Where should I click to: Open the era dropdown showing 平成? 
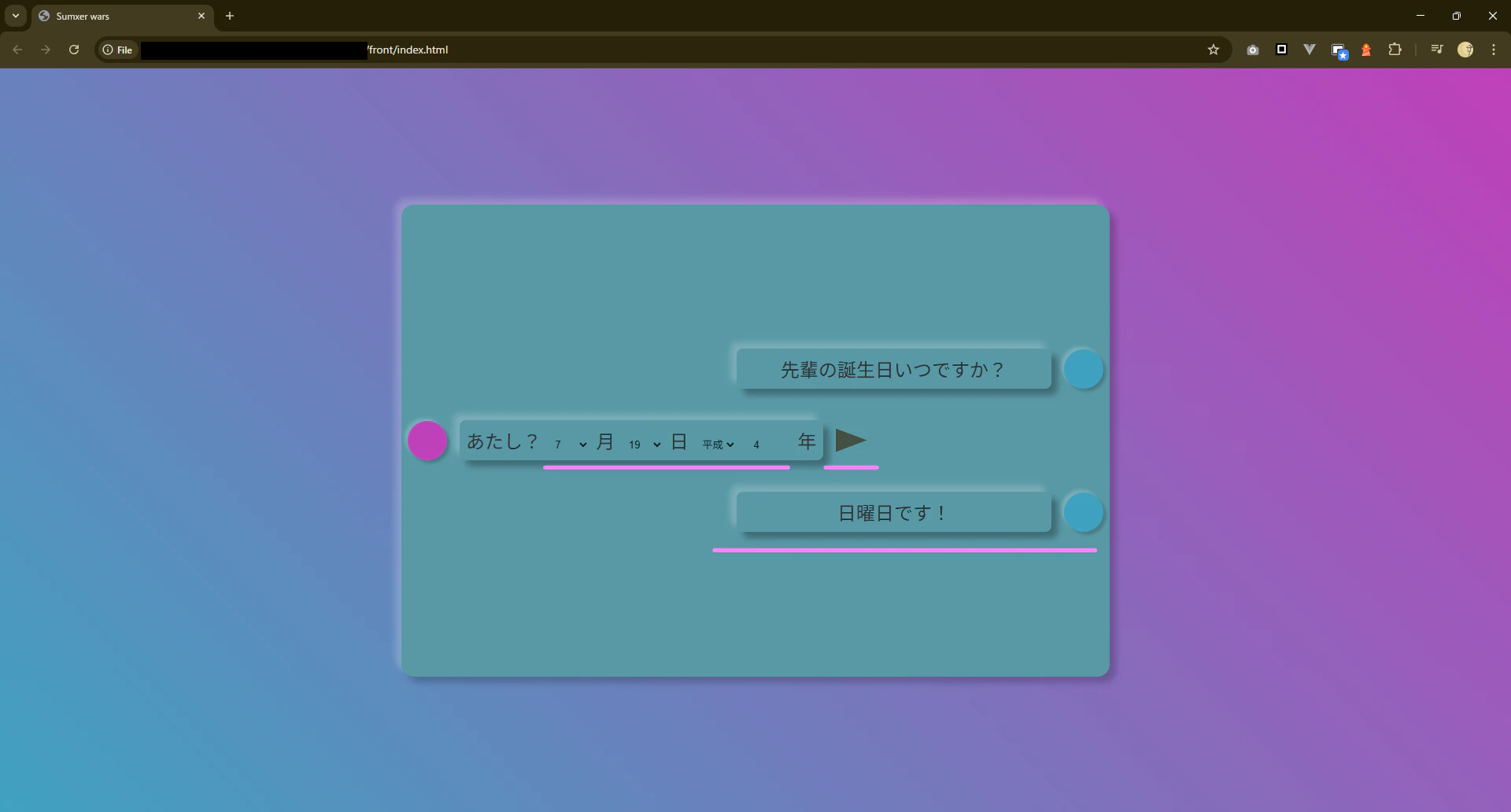(x=719, y=445)
